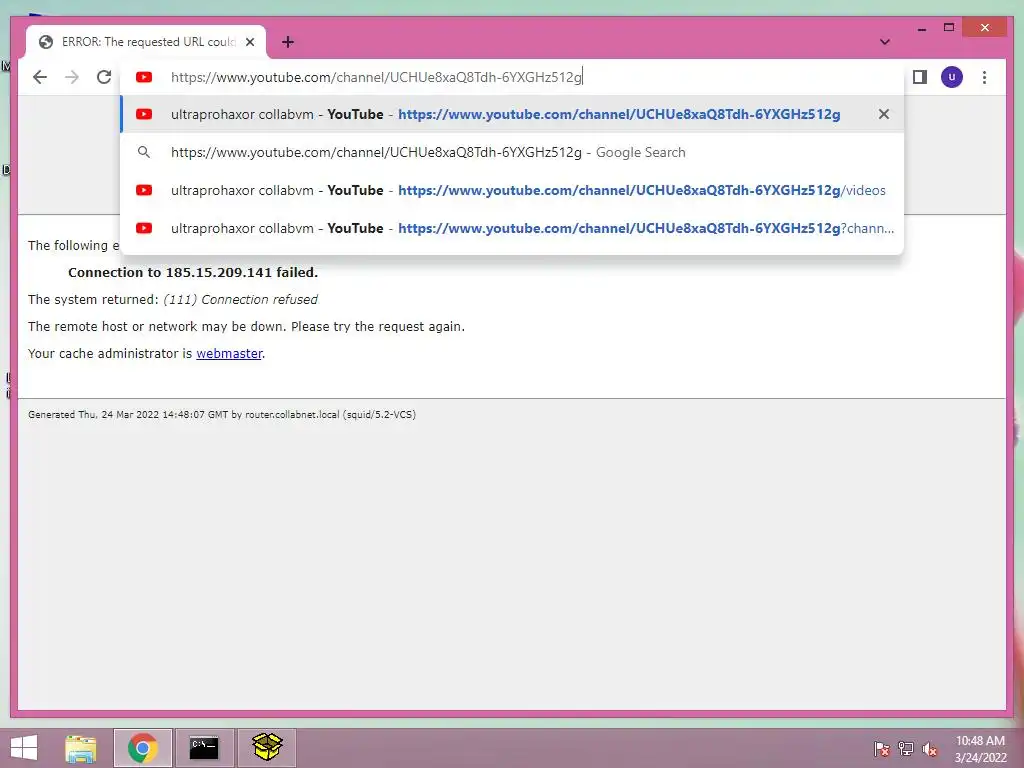The height and width of the screenshot is (768, 1024).
Task: Select suggestion ending in ?chann...
Action: pos(512,228)
